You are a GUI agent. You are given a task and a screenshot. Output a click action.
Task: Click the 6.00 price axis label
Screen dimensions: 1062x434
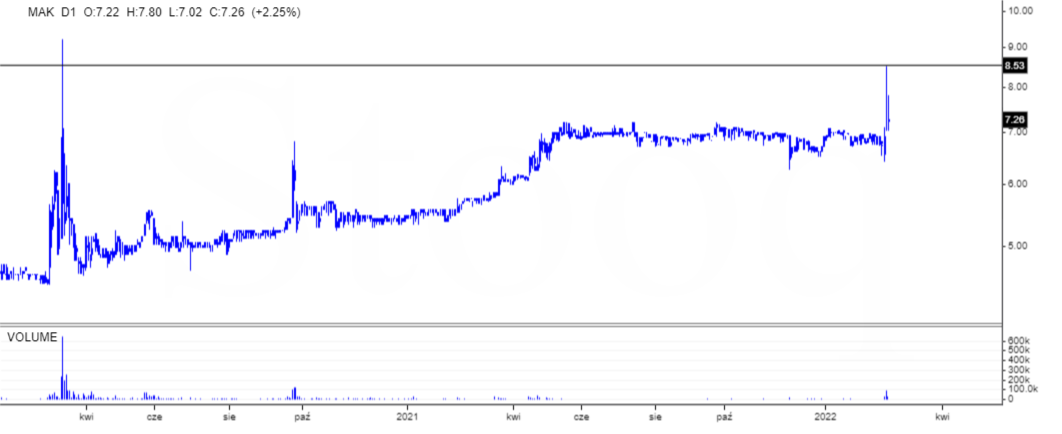coord(1017,184)
